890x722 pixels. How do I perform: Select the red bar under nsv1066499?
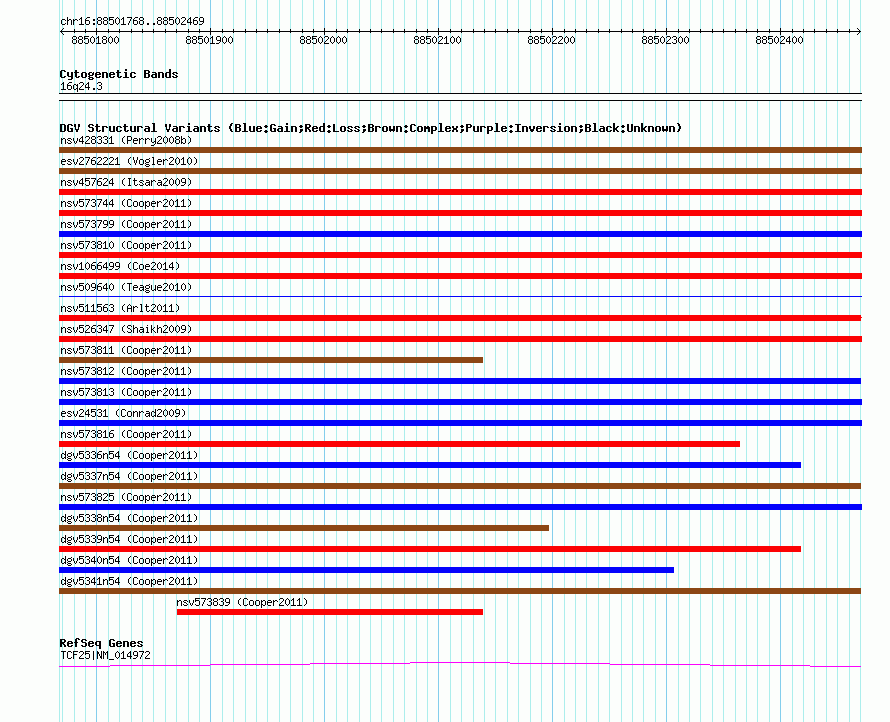[460, 276]
